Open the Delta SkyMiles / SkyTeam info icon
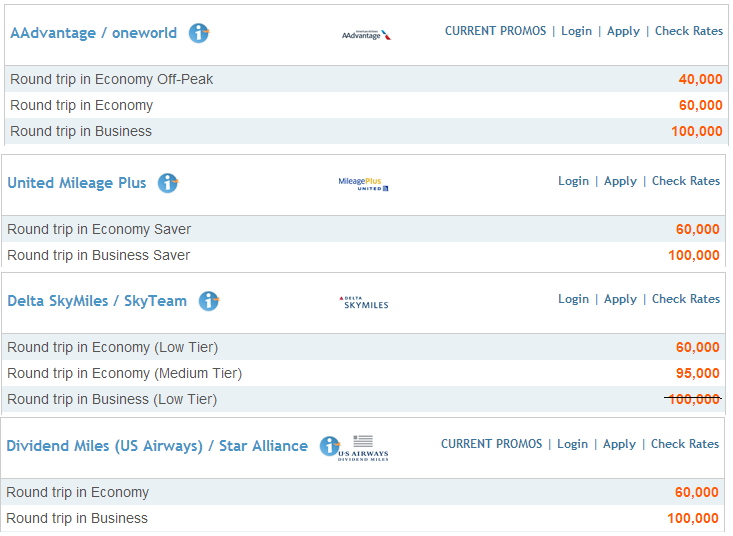Viewport: 733px width, 536px height. click(x=209, y=301)
